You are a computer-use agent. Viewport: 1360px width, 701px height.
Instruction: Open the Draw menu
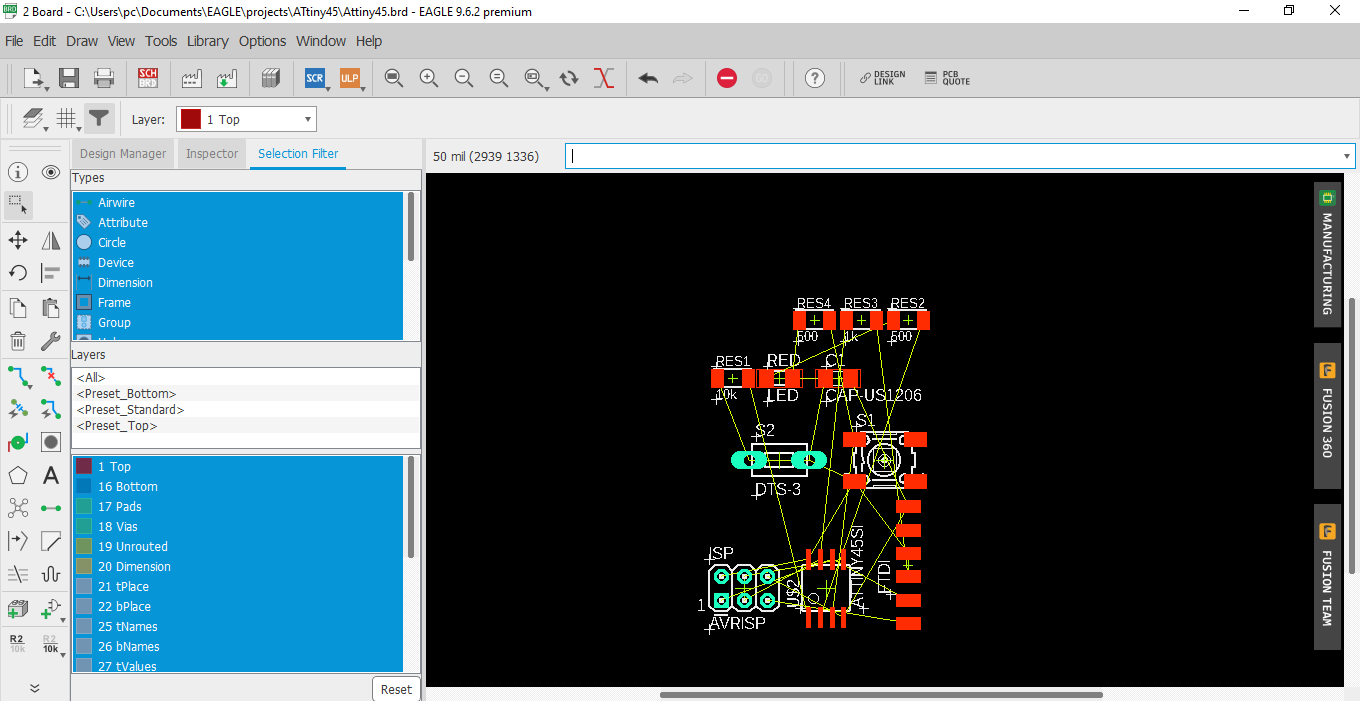(x=82, y=41)
